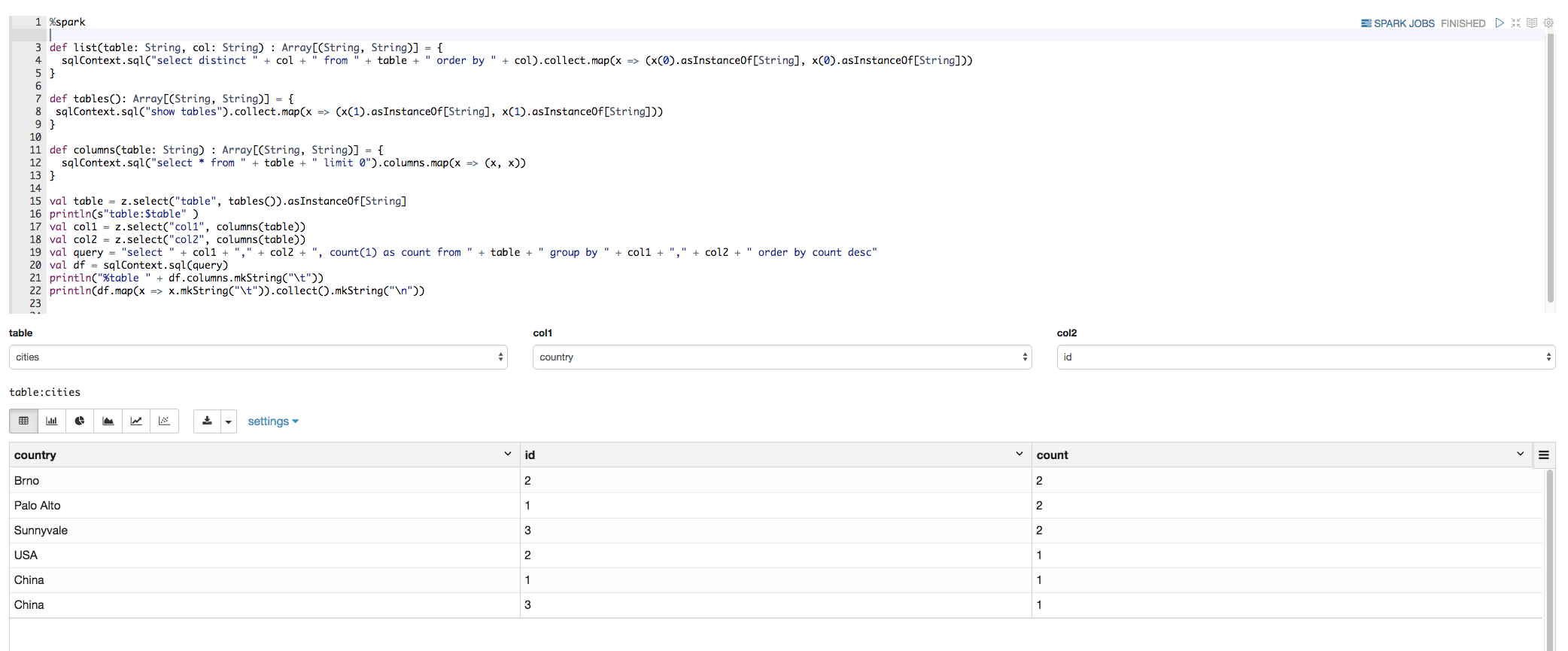
Task: Run the Spark paragraph with play icon
Action: (x=1500, y=23)
